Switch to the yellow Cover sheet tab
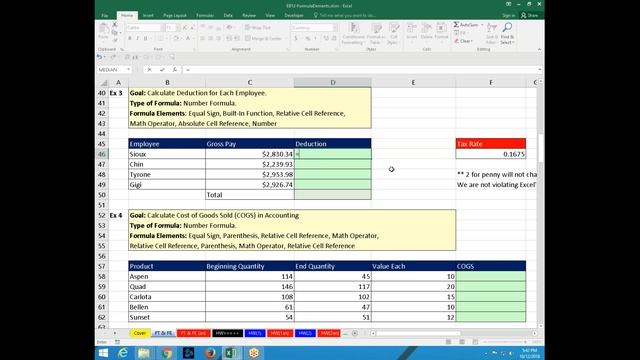This screenshot has width=640, height=360. click(x=140, y=333)
